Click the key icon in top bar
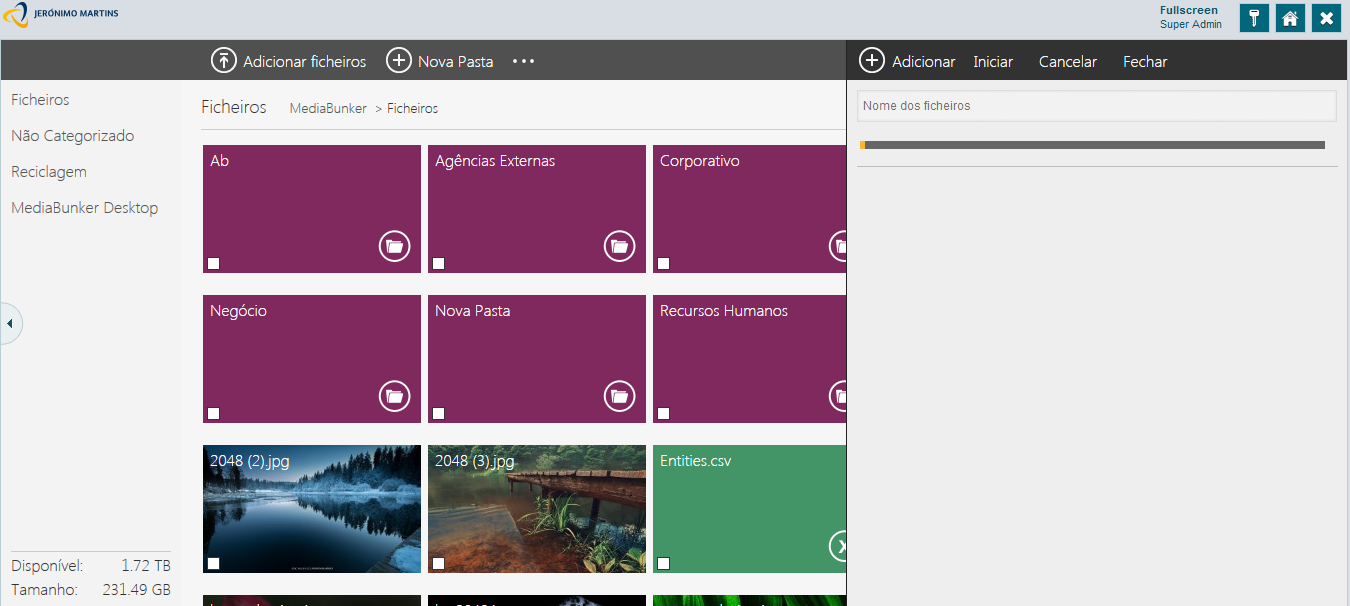 click(x=1254, y=18)
